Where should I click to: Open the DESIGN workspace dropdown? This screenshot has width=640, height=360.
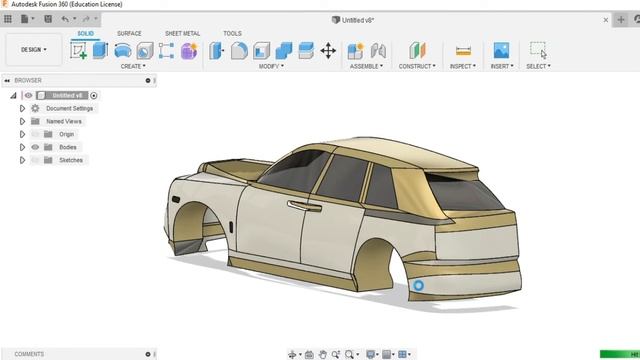(33, 49)
